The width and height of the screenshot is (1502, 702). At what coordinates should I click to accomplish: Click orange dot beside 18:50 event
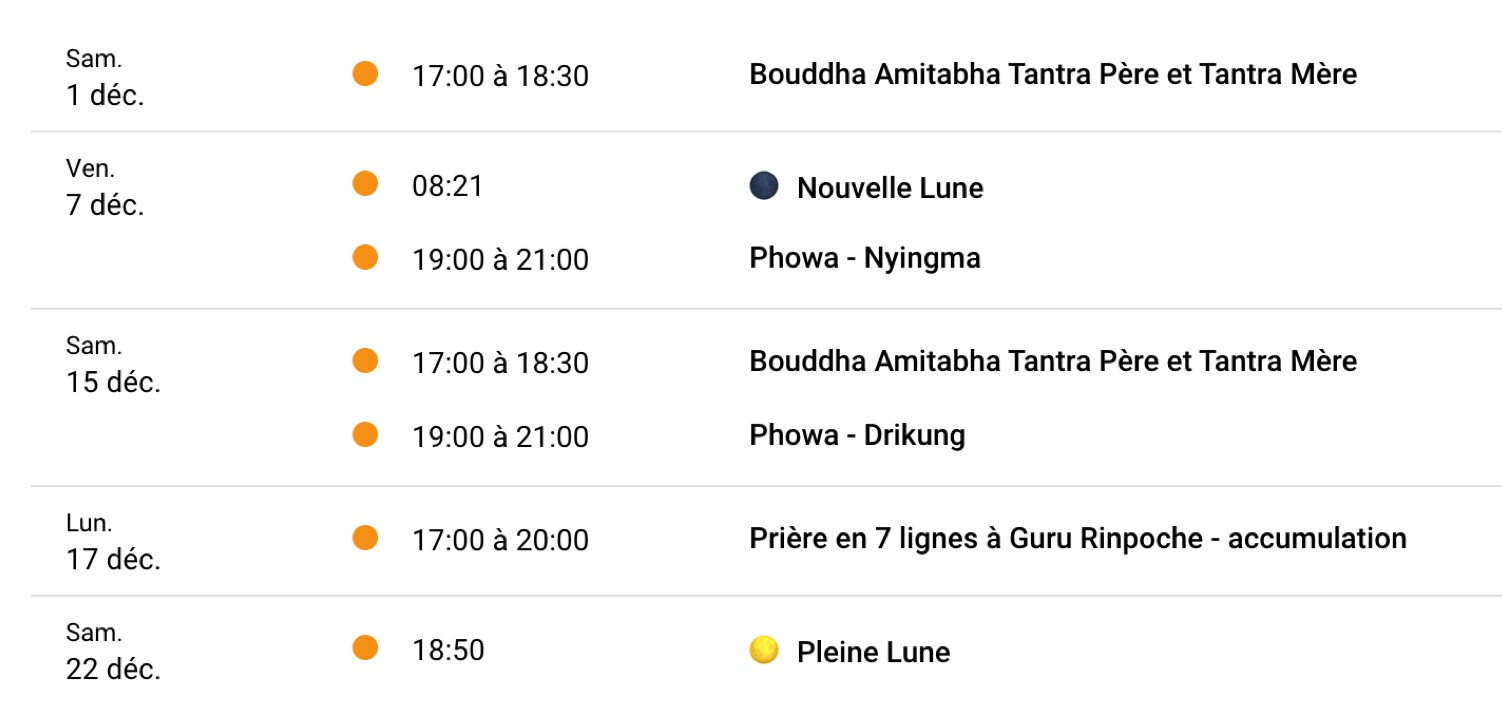point(366,648)
